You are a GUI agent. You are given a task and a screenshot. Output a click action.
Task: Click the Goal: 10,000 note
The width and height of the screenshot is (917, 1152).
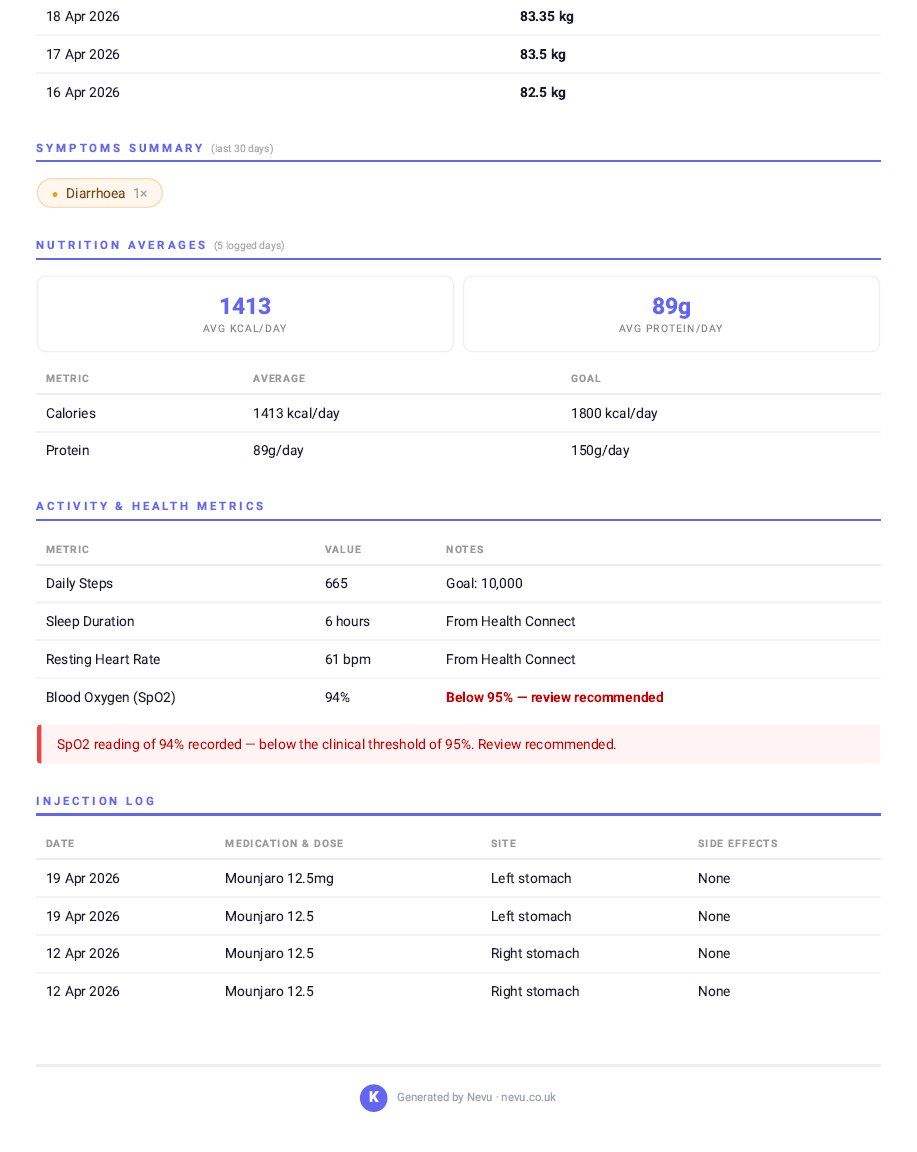(484, 583)
